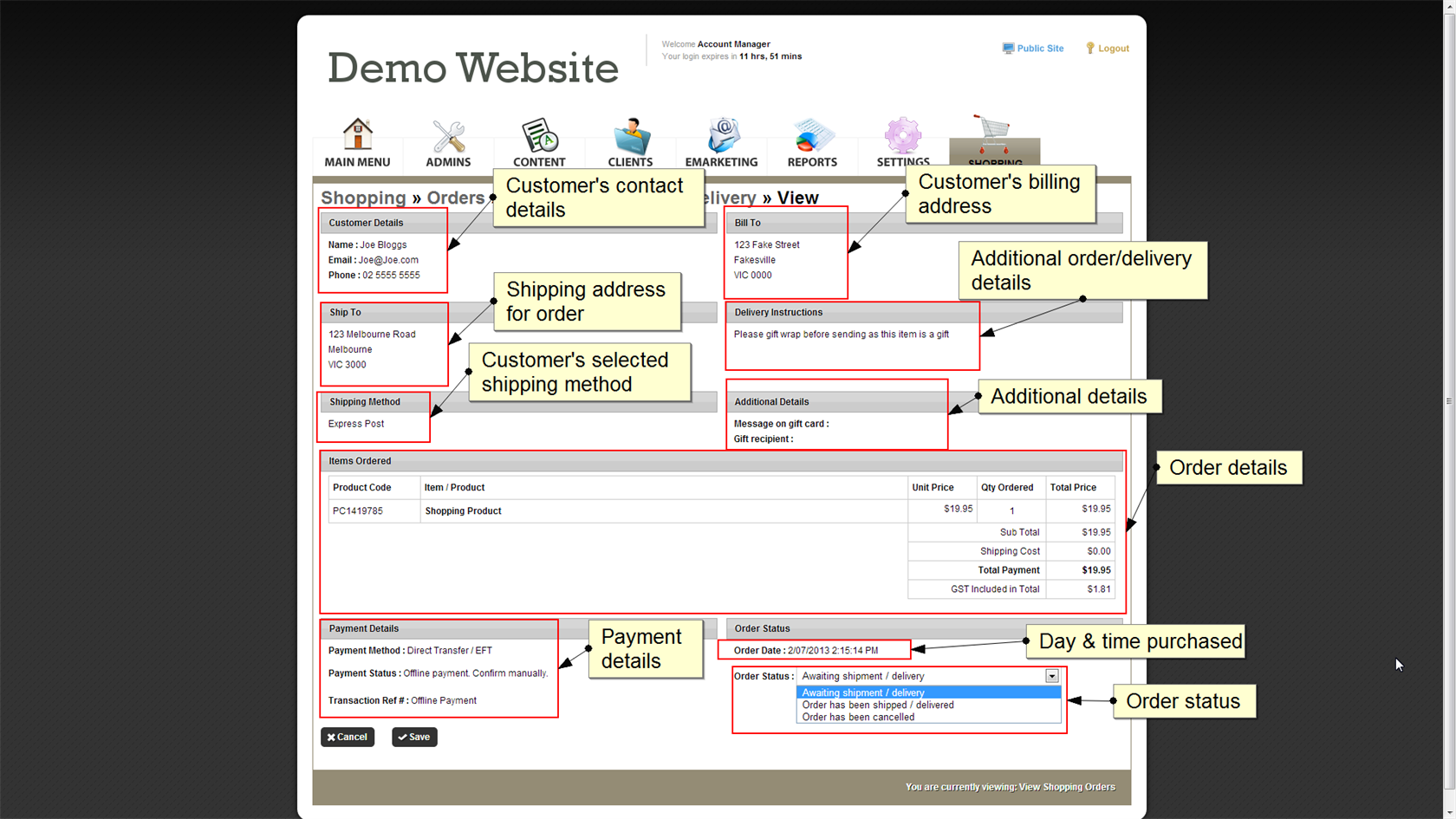Select the Clients navigation icon
Image resolution: width=1456 pixels, height=819 pixels.
(630, 137)
